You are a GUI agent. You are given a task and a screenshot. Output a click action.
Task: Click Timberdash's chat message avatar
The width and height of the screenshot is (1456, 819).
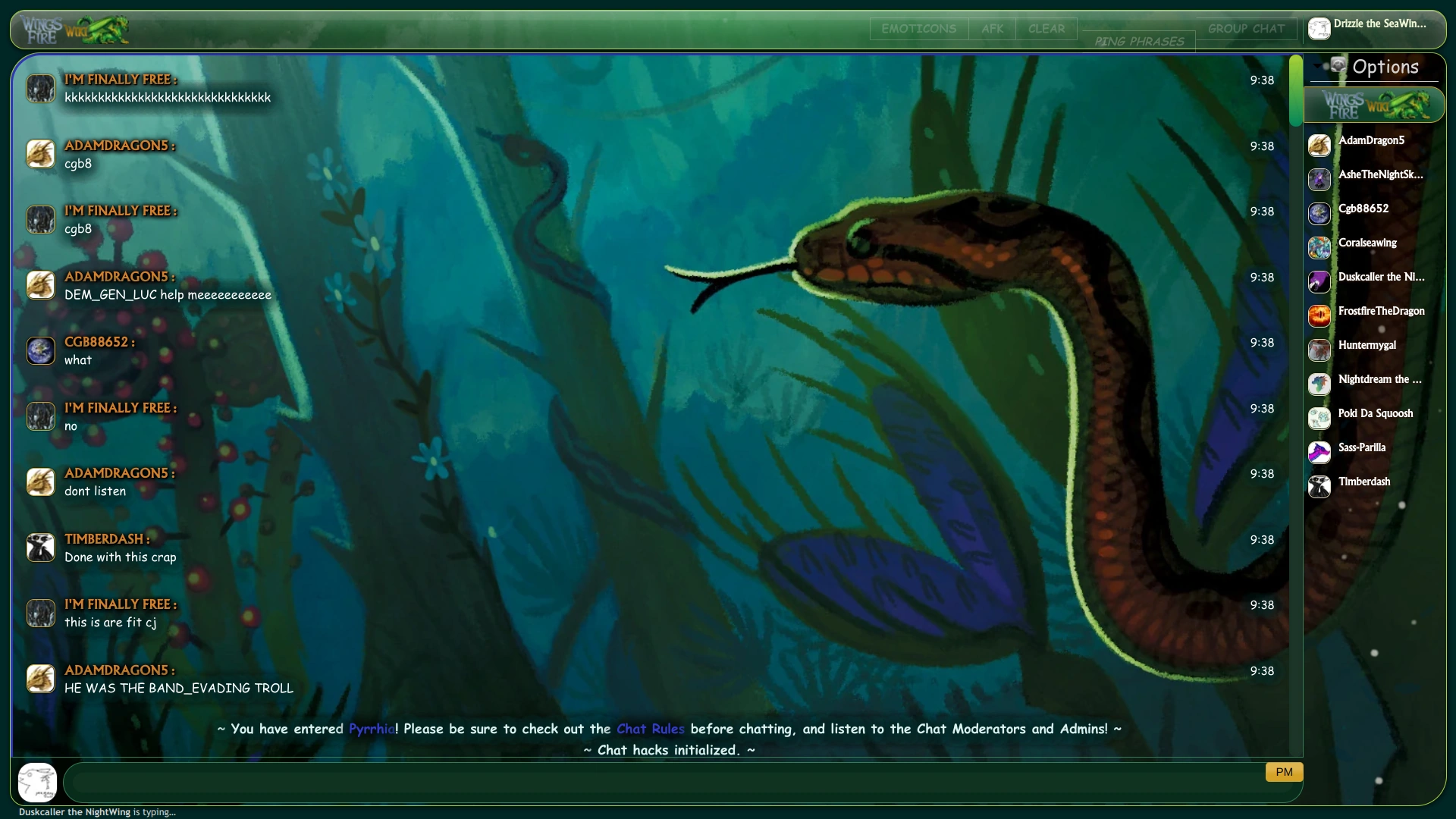(x=41, y=548)
